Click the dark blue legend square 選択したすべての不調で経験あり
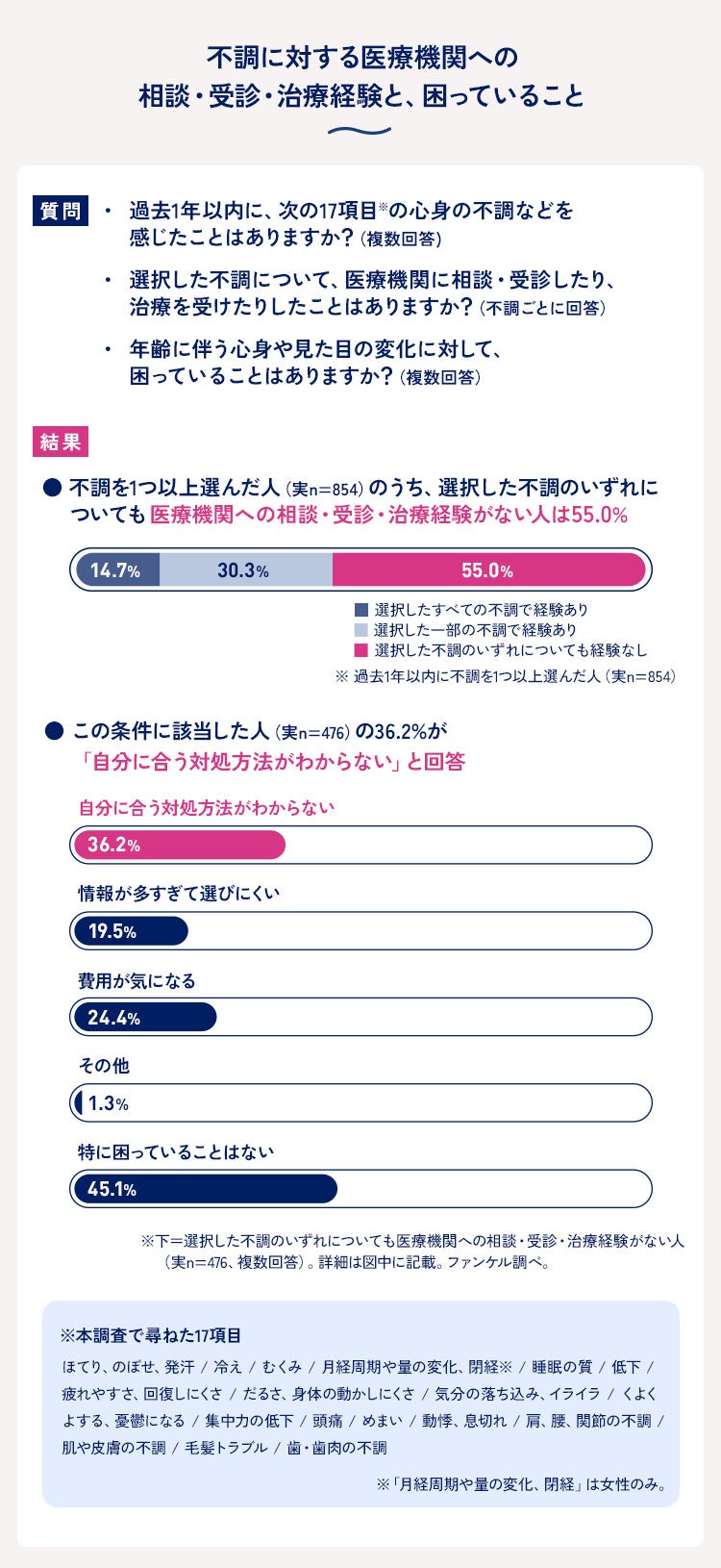 click(361, 610)
